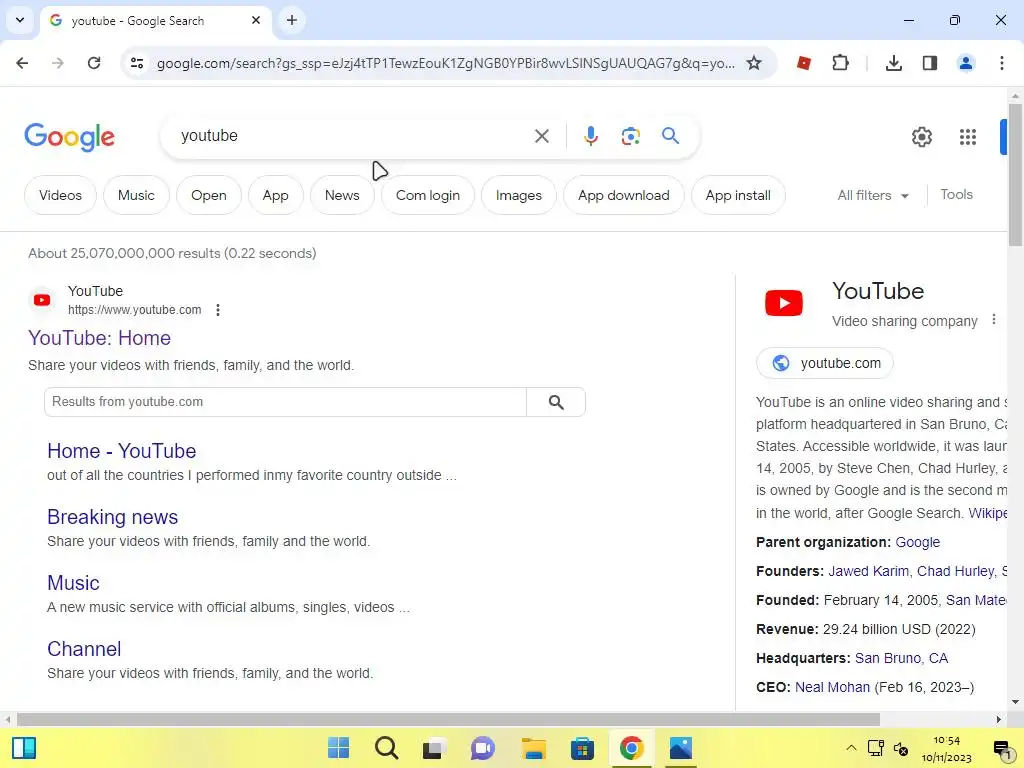The image size is (1024, 768).
Task: Select the App install chip
Action: click(738, 195)
